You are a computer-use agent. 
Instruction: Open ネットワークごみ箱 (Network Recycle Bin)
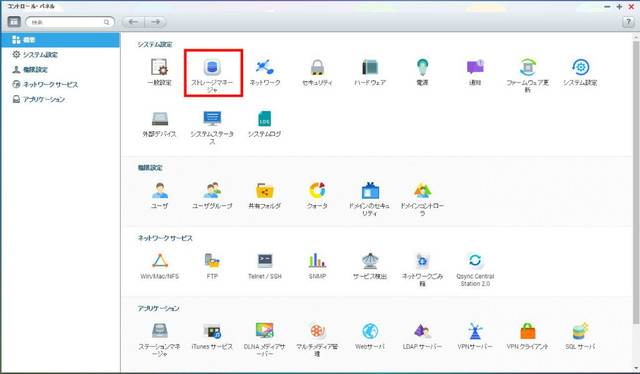pyautogui.click(x=422, y=260)
